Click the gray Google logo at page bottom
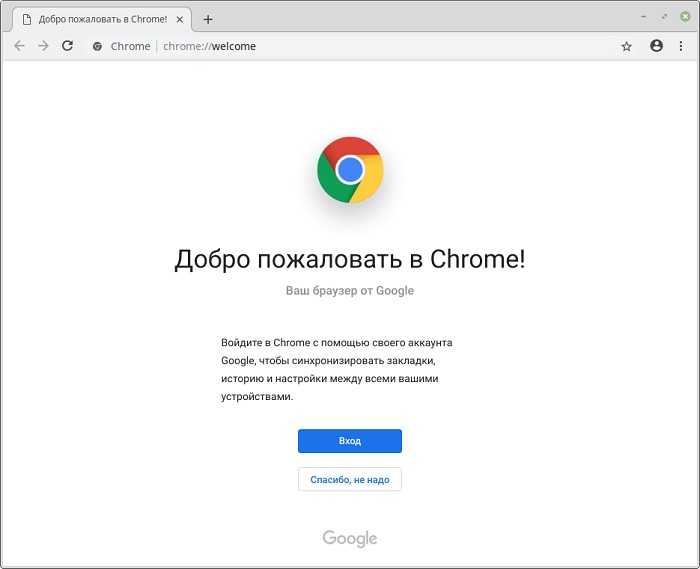This screenshot has width=700, height=569. coord(350,539)
